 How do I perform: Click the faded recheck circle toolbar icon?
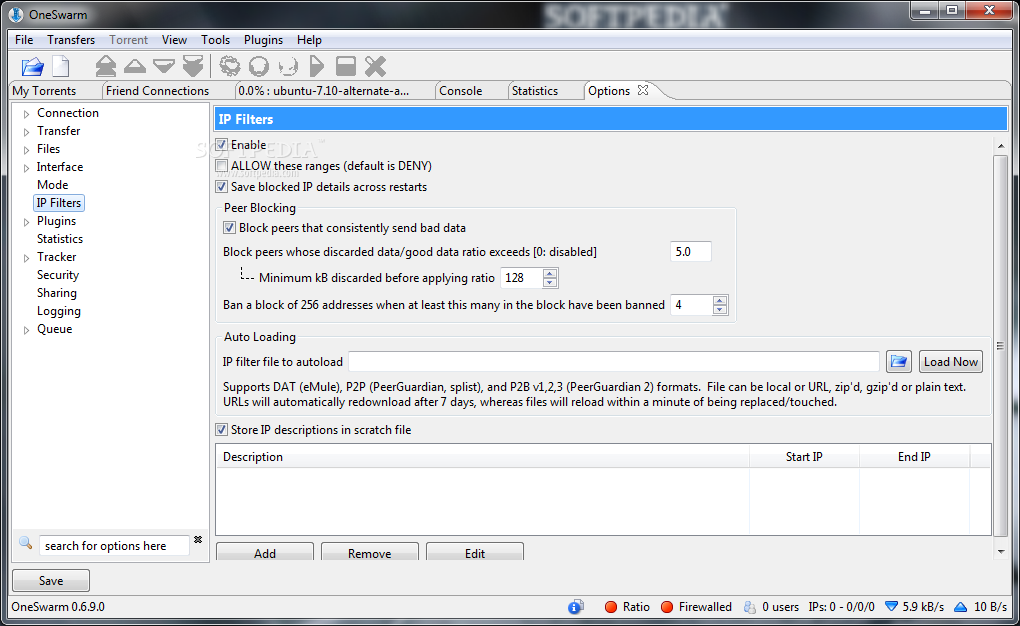click(x=288, y=66)
